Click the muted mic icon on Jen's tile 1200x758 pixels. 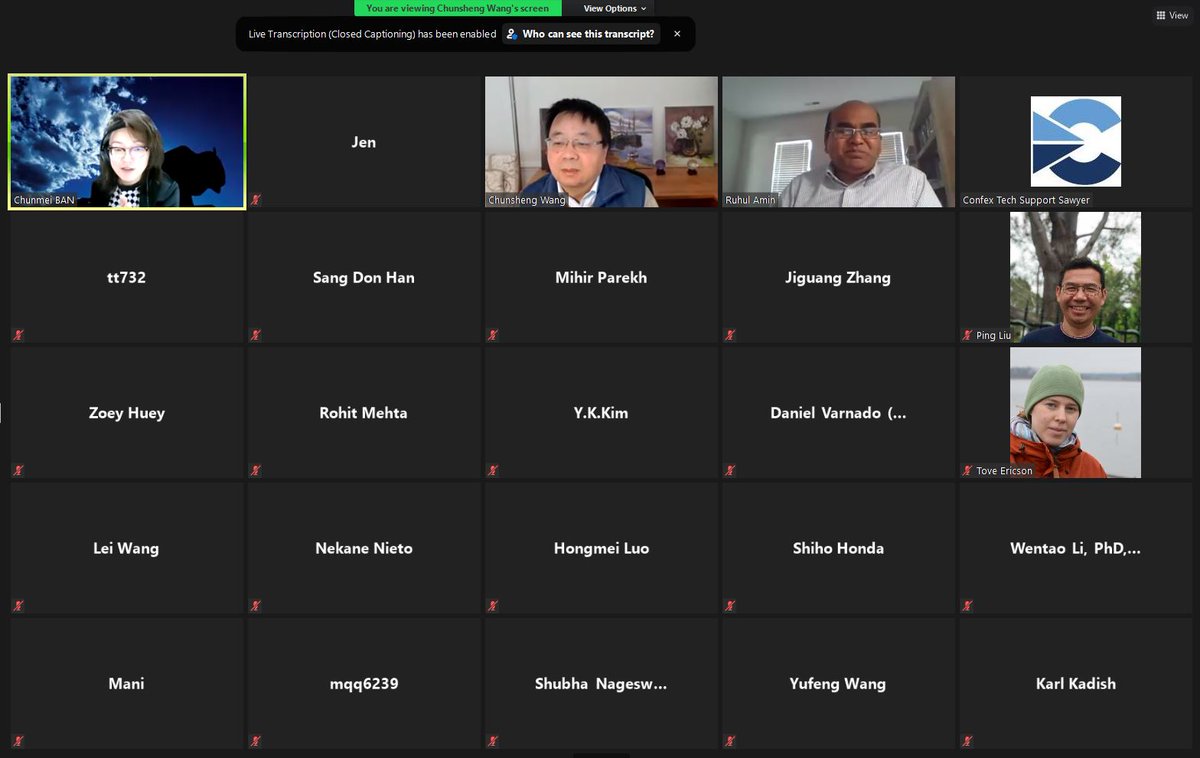click(x=256, y=200)
